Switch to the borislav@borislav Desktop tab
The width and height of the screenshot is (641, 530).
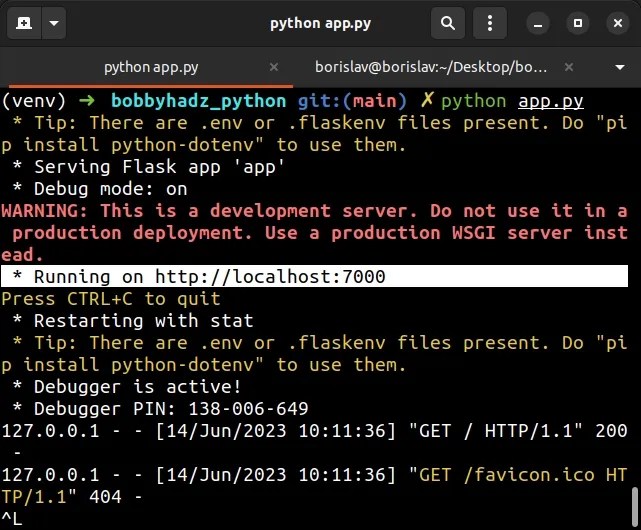coord(431,67)
